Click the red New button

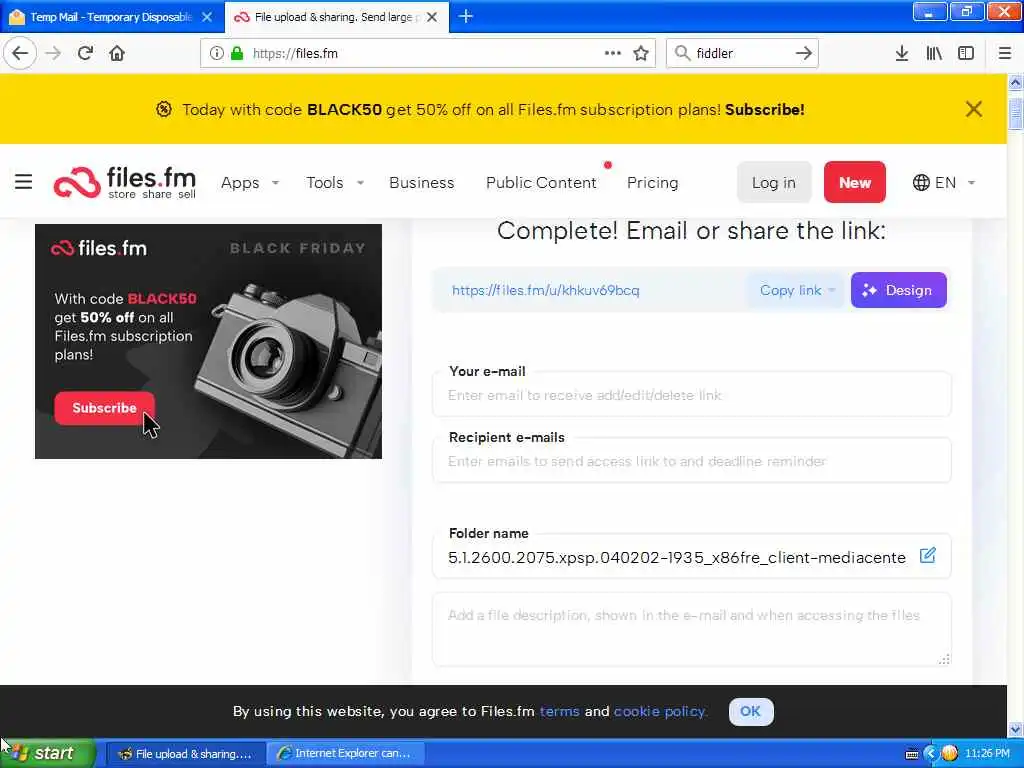[x=854, y=183]
